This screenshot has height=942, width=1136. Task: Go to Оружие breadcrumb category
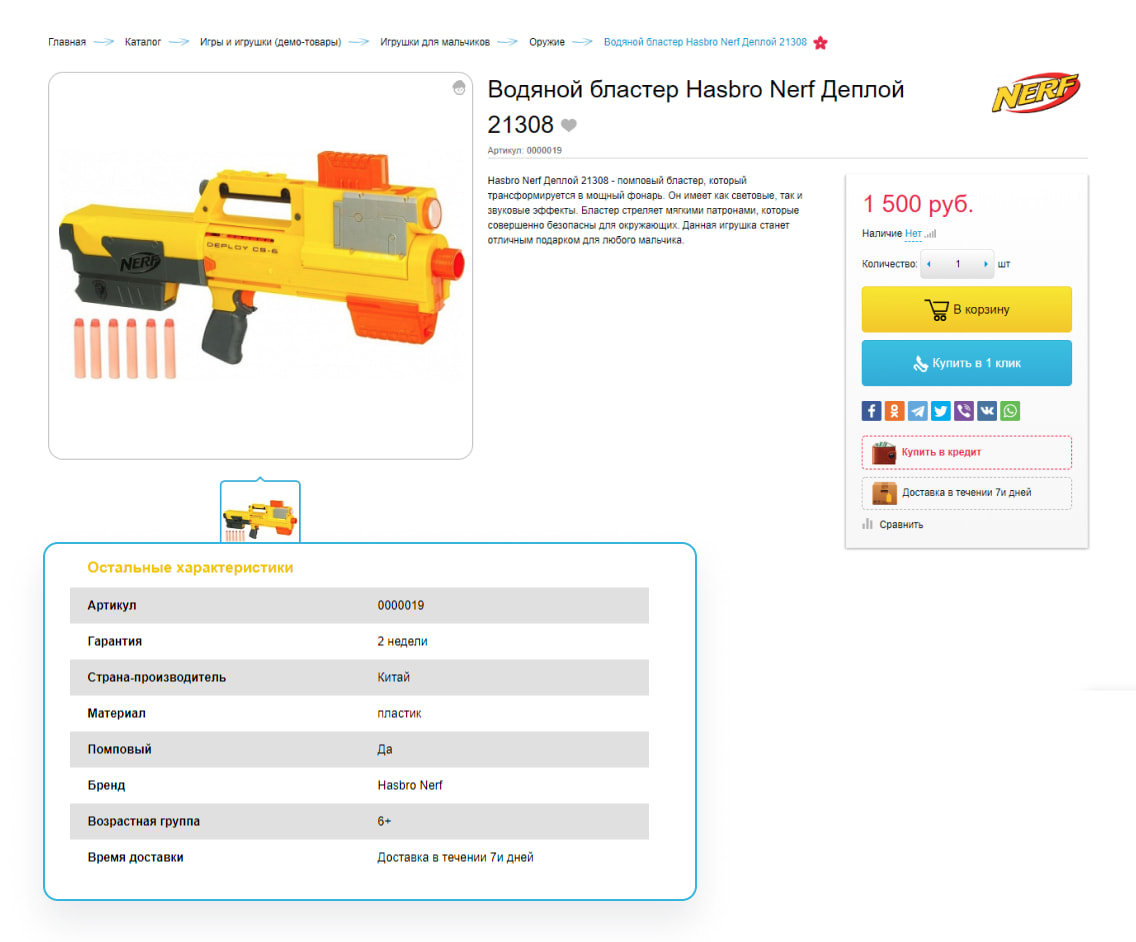click(546, 42)
